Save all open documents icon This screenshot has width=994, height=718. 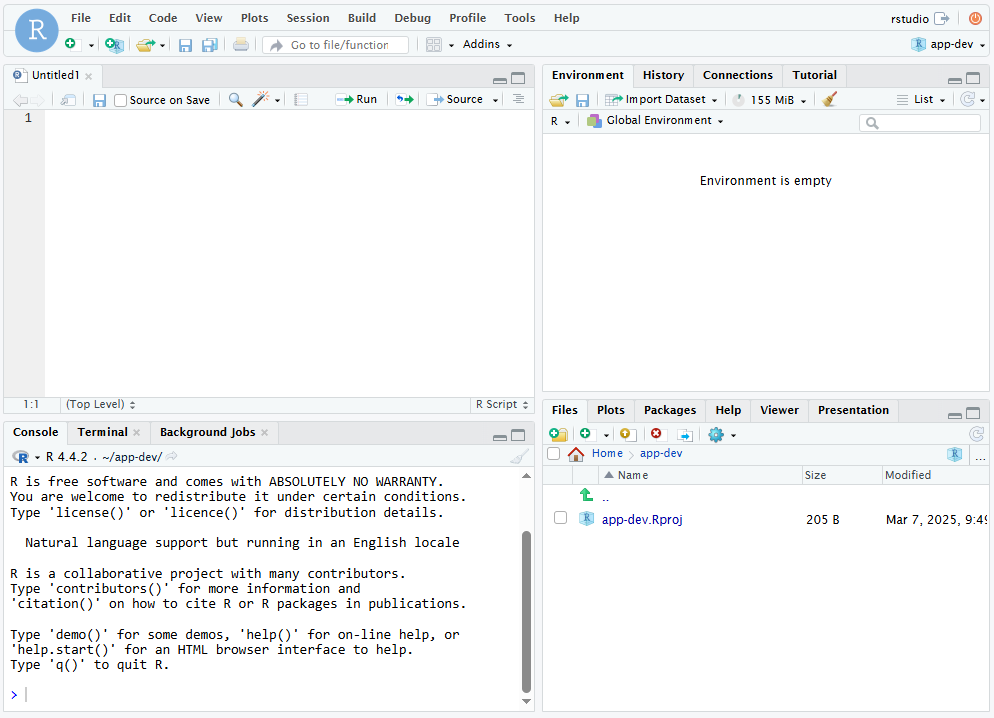click(x=210, y=45)
